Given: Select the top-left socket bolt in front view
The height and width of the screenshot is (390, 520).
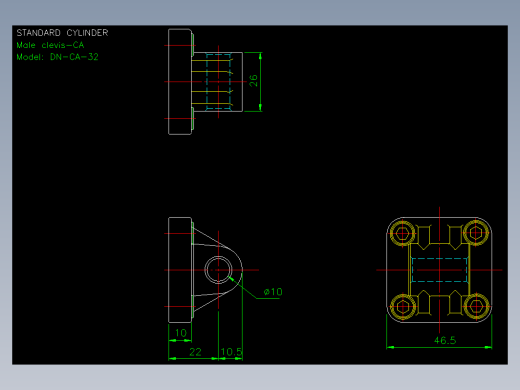Looking at the screenshot, I should coord(403,233).
